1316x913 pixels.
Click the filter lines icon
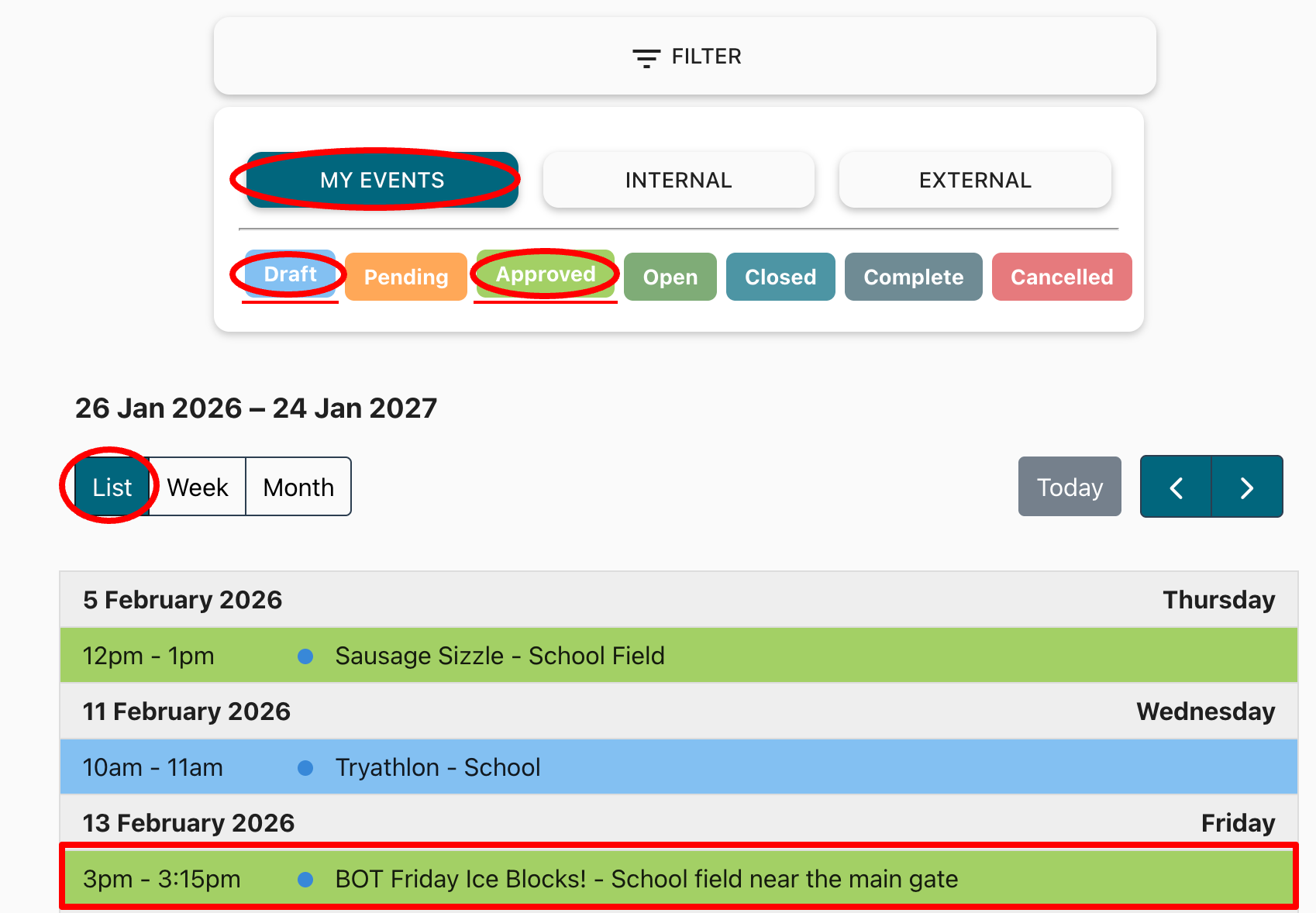coord(646,57)
